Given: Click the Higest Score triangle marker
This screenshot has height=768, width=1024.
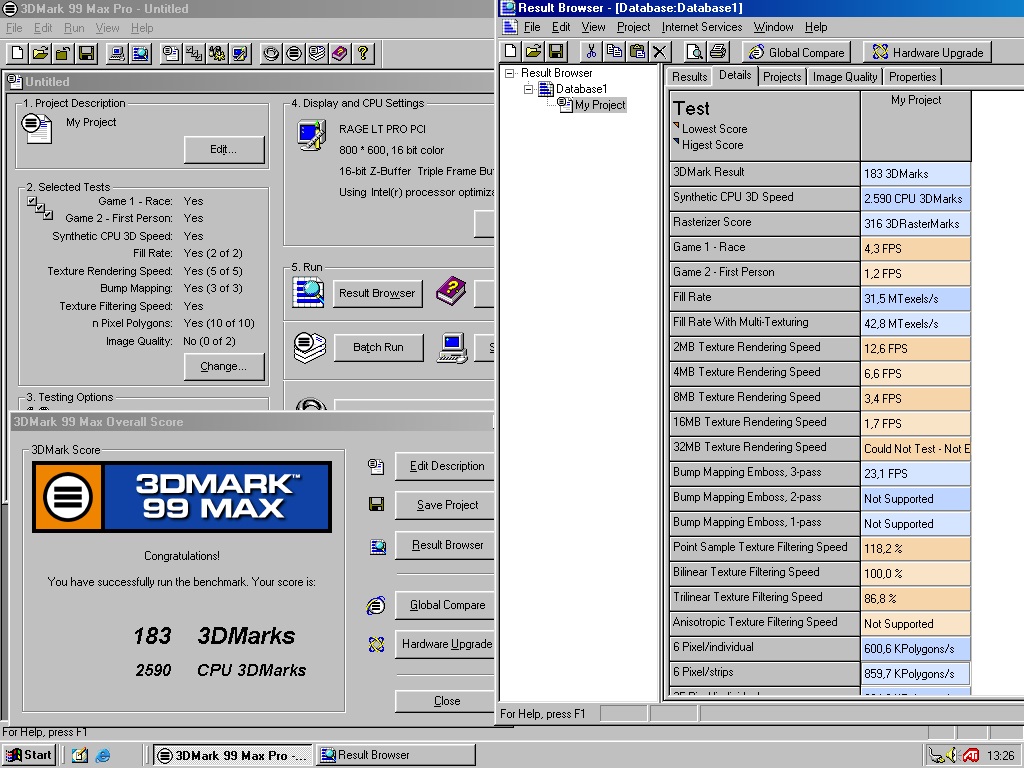Looking at the screenshot, I should coord(677,142).
